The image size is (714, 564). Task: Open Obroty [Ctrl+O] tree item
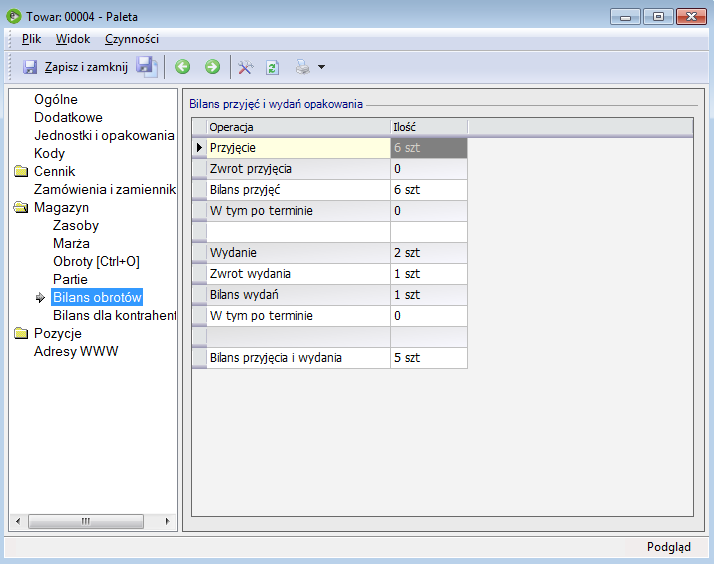click(96, 261)
